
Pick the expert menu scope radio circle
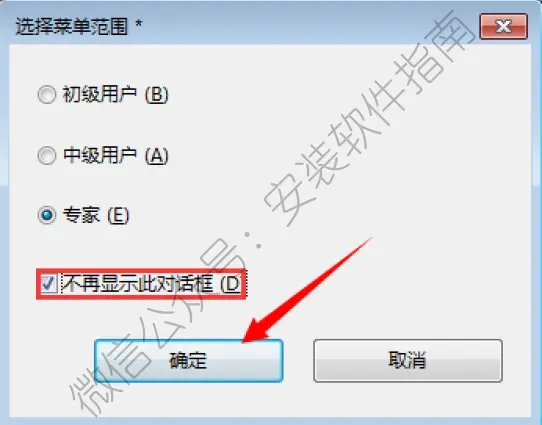(47, 215)
